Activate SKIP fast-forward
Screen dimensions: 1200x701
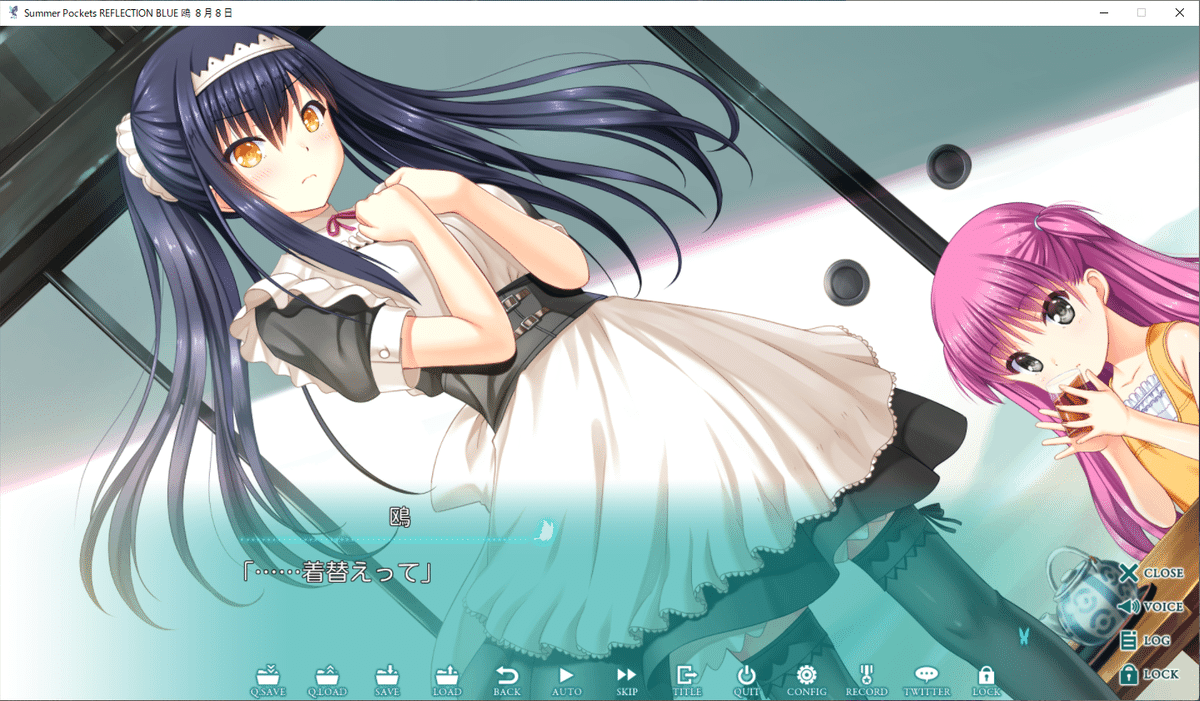click(627, 680)
